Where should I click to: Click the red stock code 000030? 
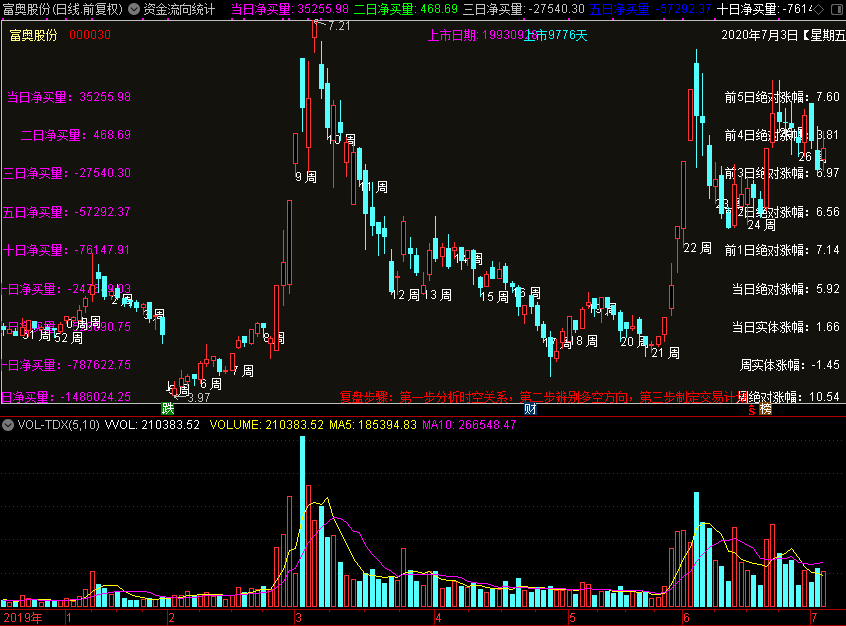point(90,35)
